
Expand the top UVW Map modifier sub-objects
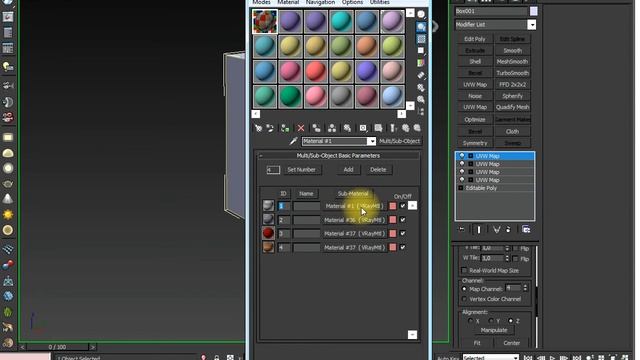(x=471, y=156)
